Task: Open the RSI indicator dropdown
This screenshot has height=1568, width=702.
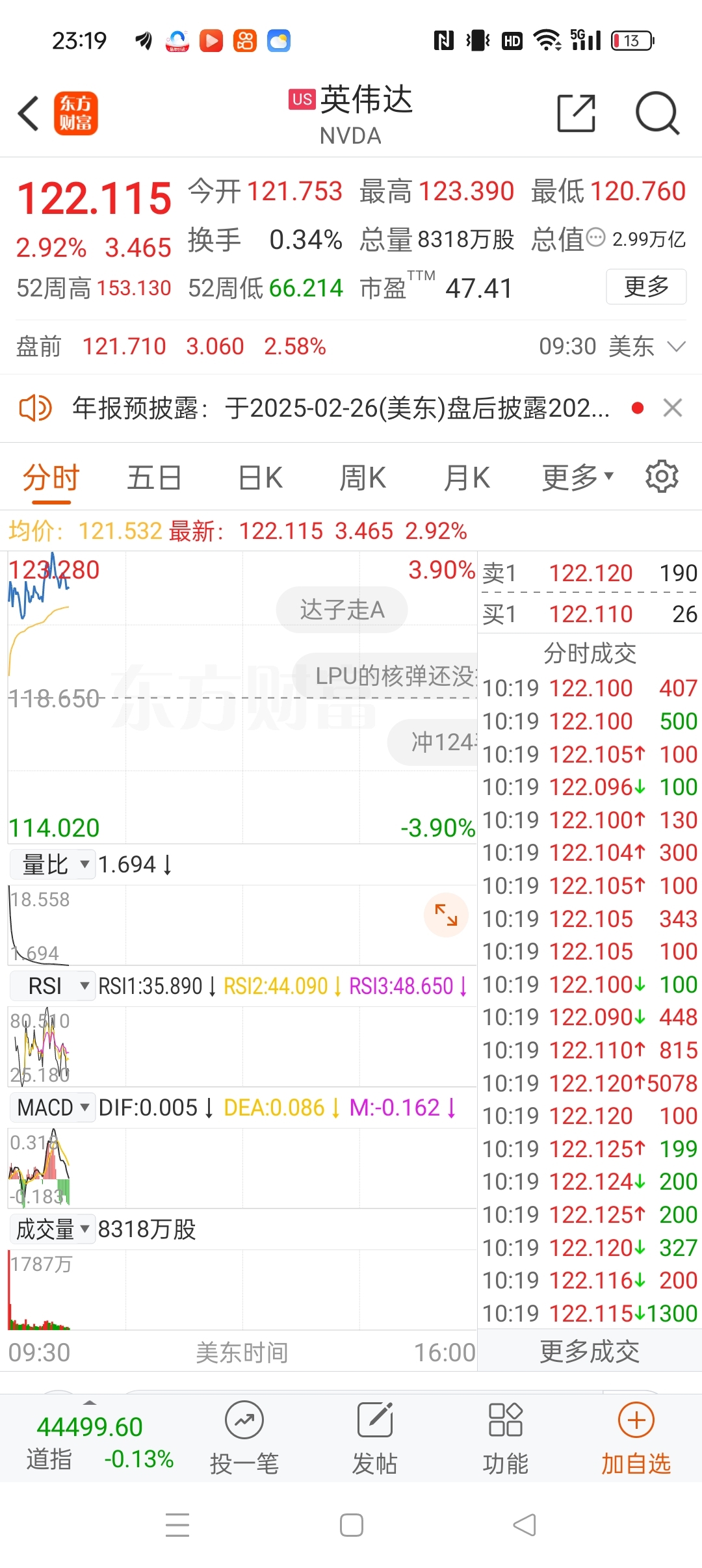Action: pyautogui.click(x=53, y=986)
